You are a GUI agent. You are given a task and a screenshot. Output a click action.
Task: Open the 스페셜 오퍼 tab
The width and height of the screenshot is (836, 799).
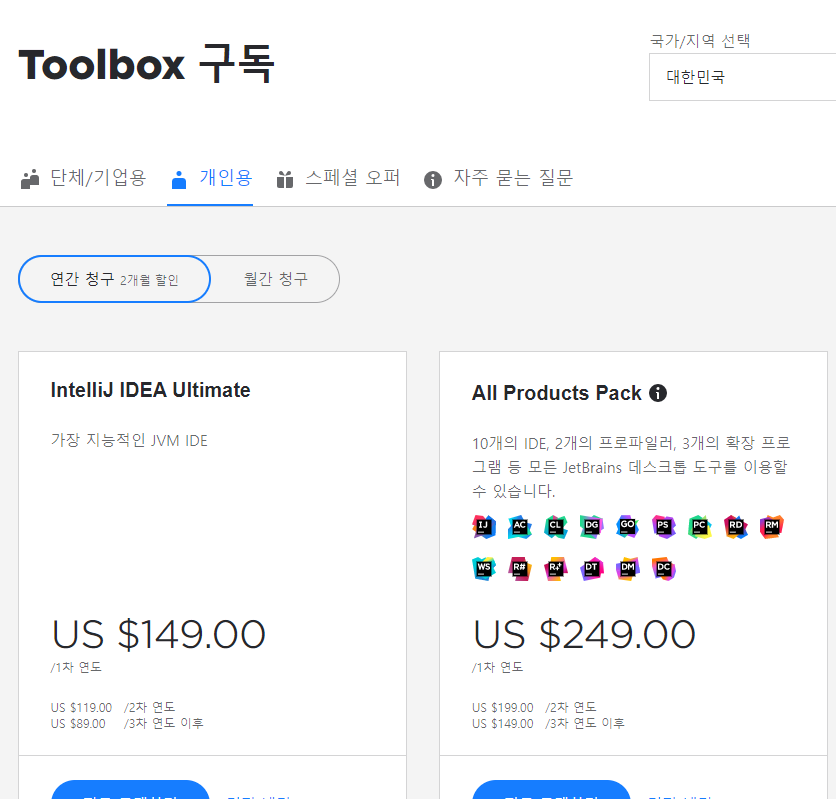click(338, 179)
